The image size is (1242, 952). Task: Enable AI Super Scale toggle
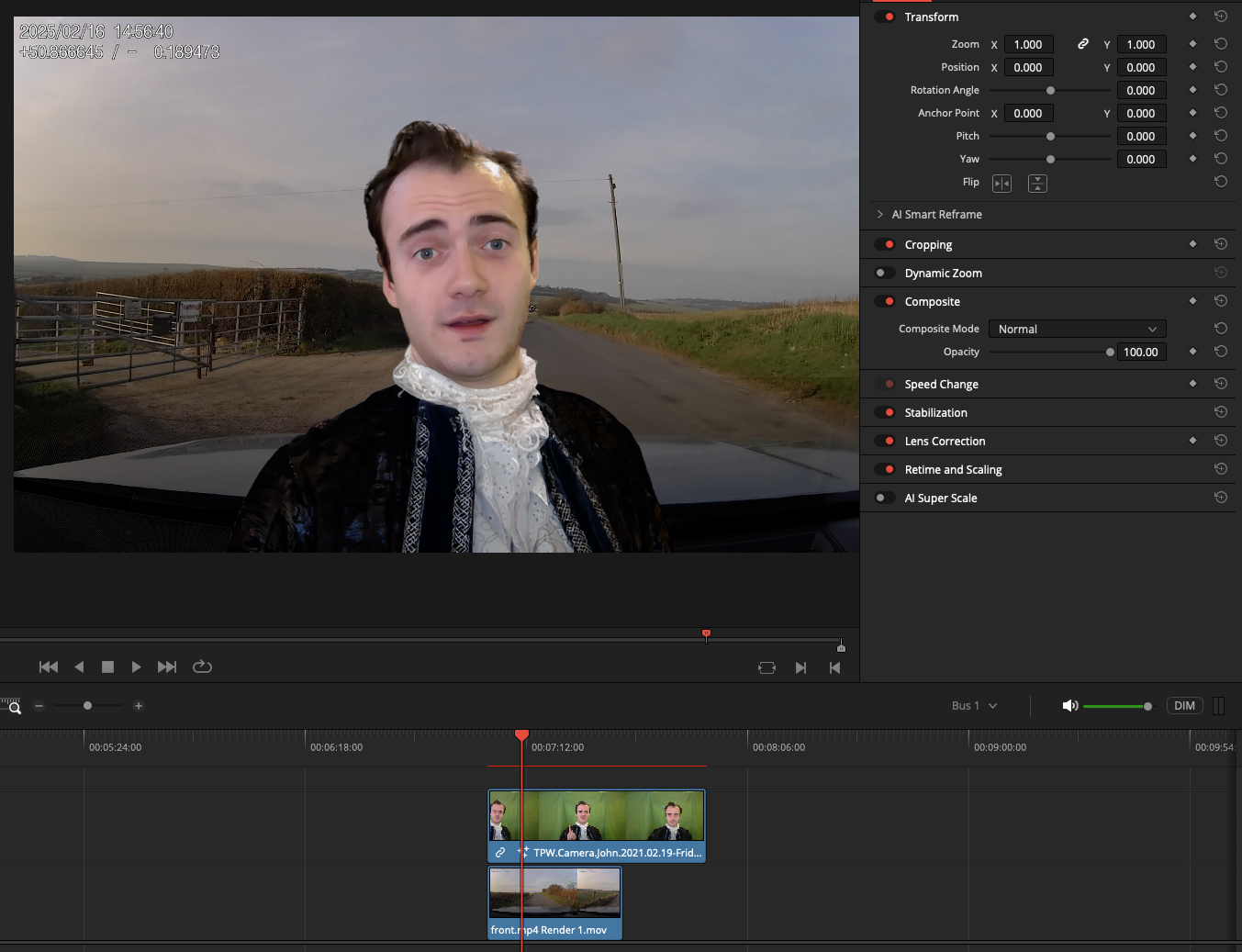click(885, 498)
